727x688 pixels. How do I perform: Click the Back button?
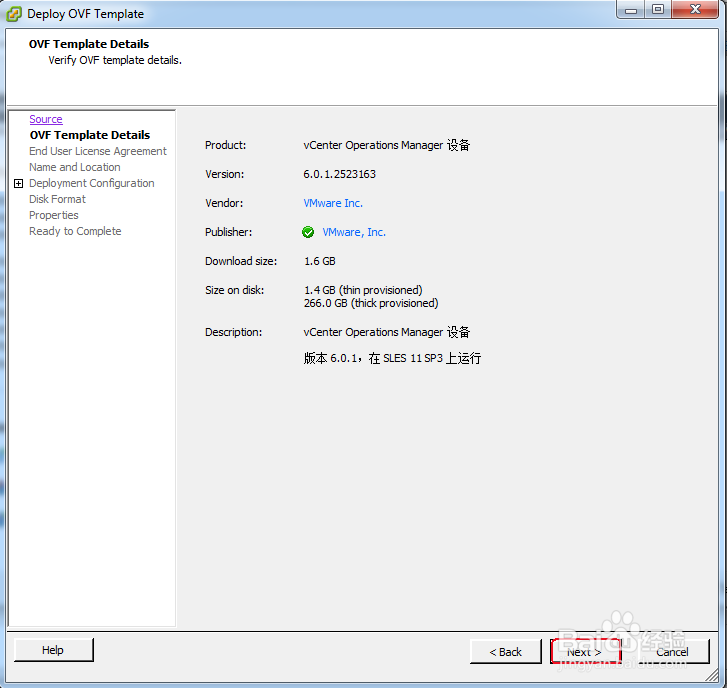[505, 652]
